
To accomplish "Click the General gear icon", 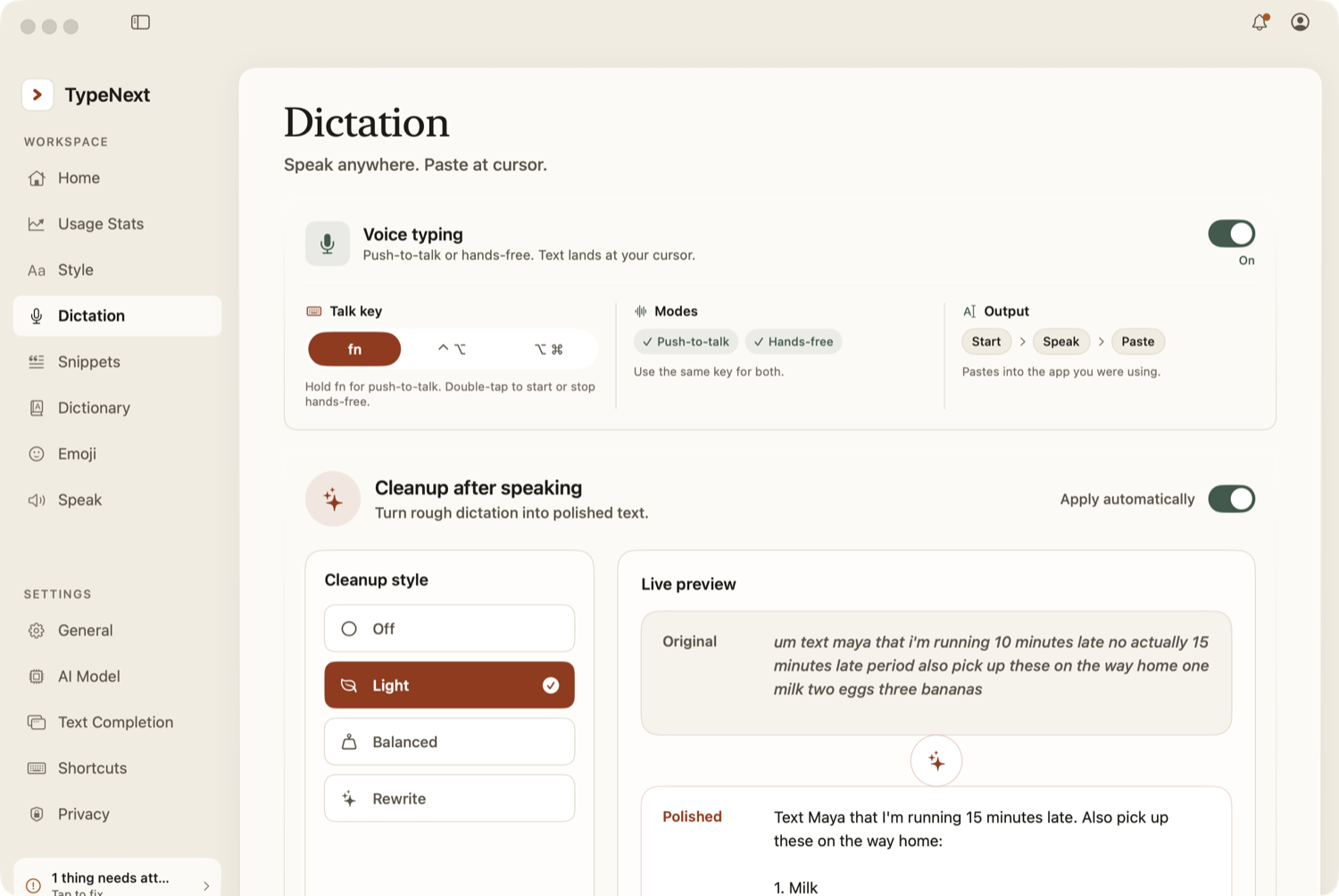I will 37,630.
